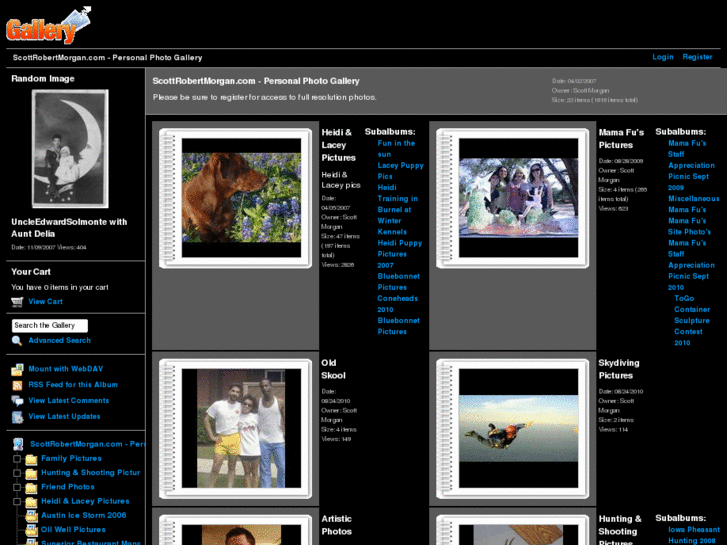Open View Cart link
The height and width of the screenshot is (545, 727).
45,301
